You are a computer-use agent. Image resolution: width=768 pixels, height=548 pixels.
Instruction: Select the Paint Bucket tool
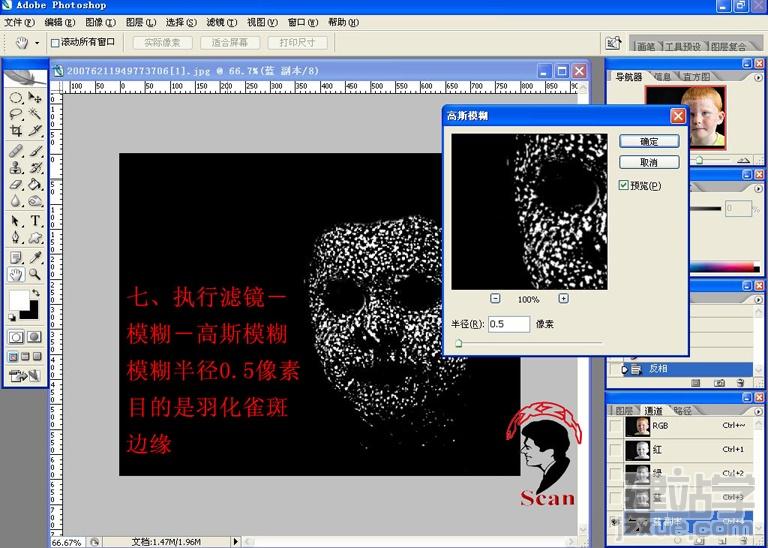tap(34, 185)
